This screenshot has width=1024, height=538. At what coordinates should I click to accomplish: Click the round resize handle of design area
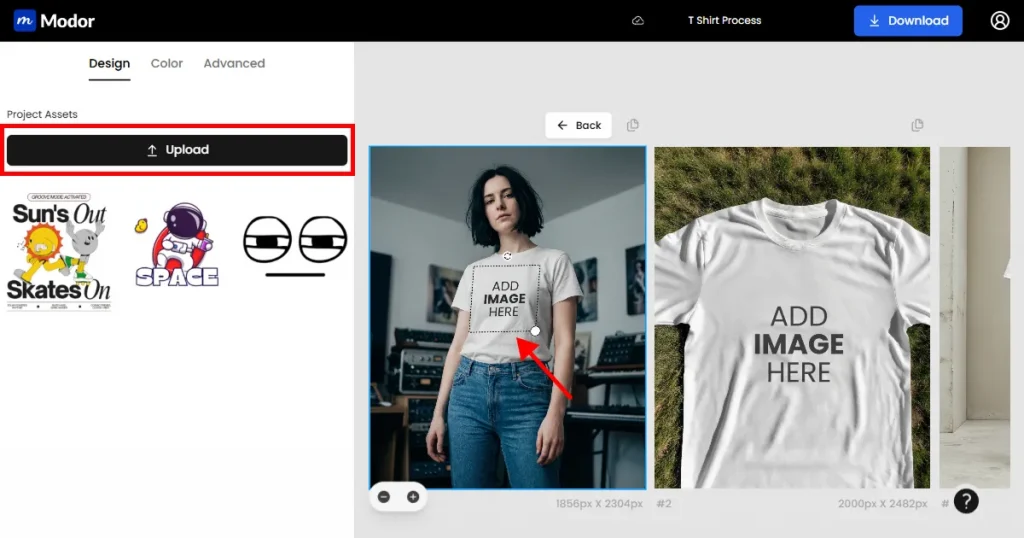point(536,331)
